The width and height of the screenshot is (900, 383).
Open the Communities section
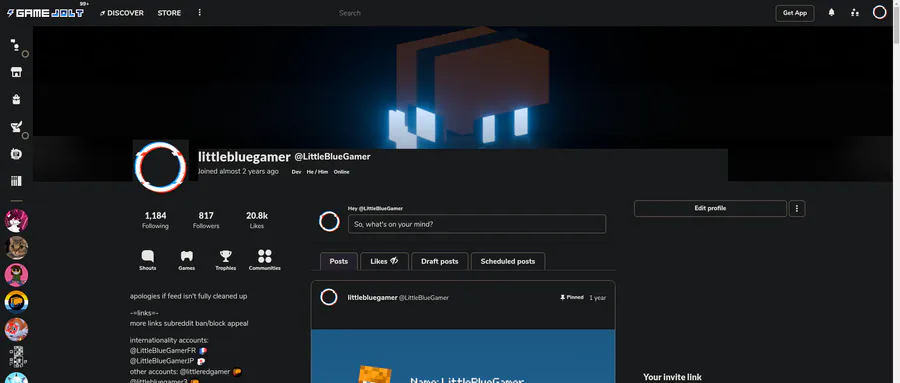tap(265, 260)
